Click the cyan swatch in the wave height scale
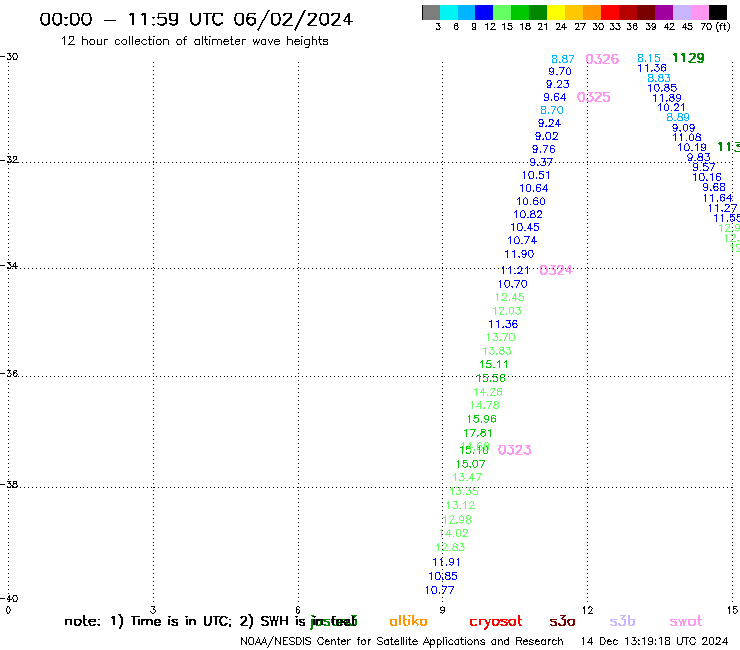The image size is (740, 650). [448, 12]
